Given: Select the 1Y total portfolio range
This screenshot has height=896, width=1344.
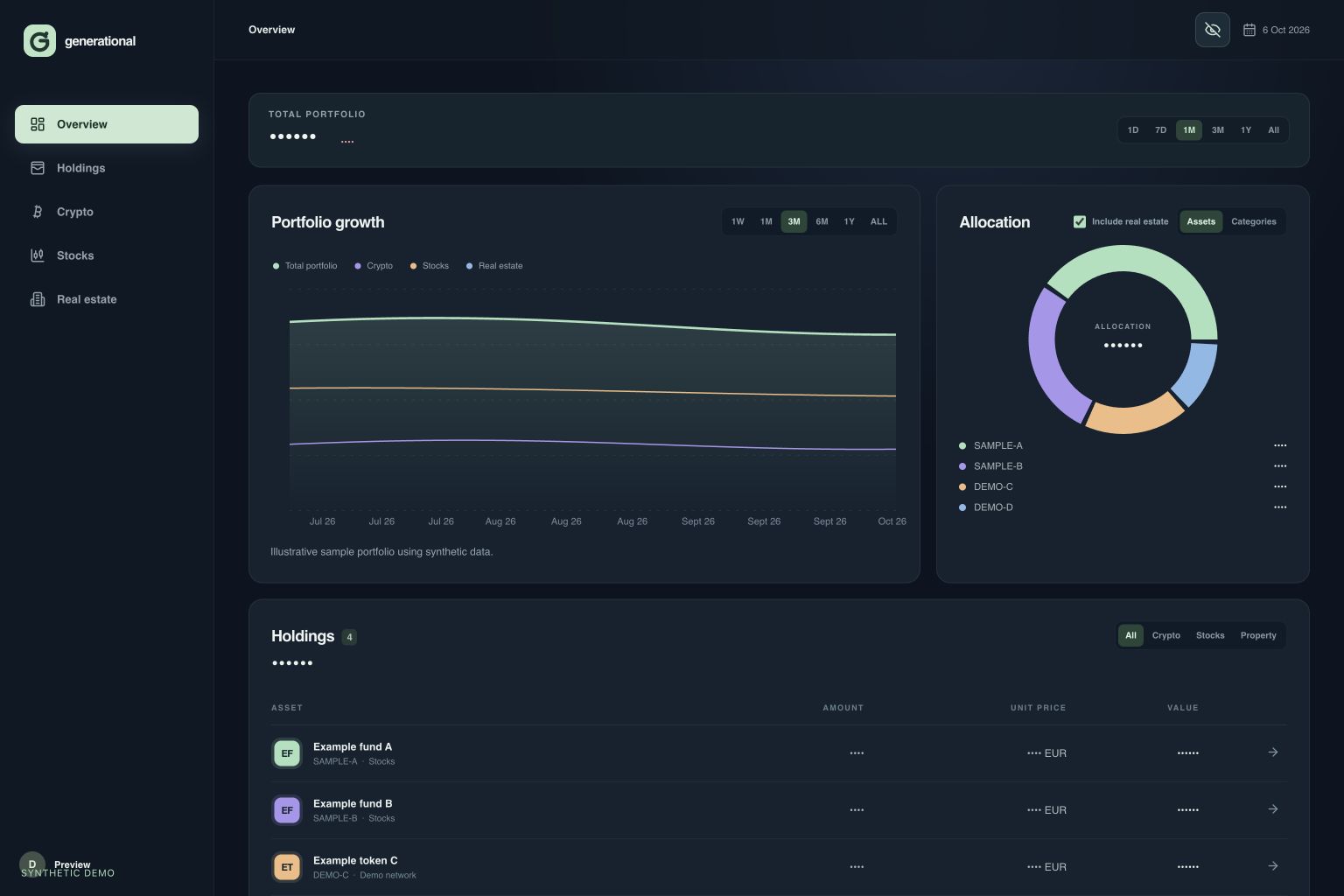Looking at the screenshot, I should pyautogui.click(x=1245, y=130).
